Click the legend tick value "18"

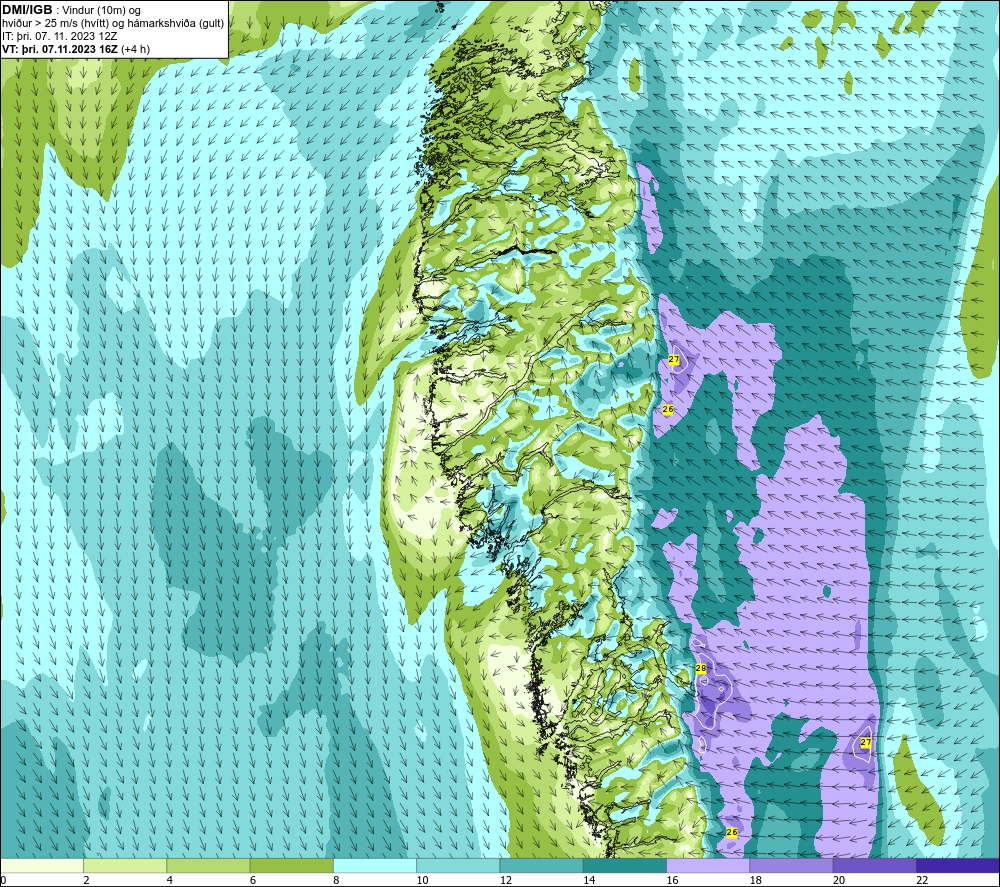tap(756, 880)
